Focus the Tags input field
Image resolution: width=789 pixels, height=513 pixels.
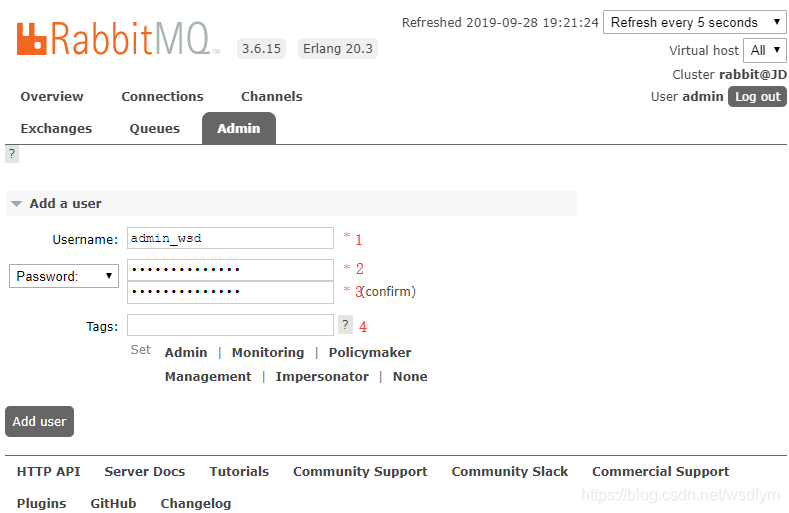(230, 325)
